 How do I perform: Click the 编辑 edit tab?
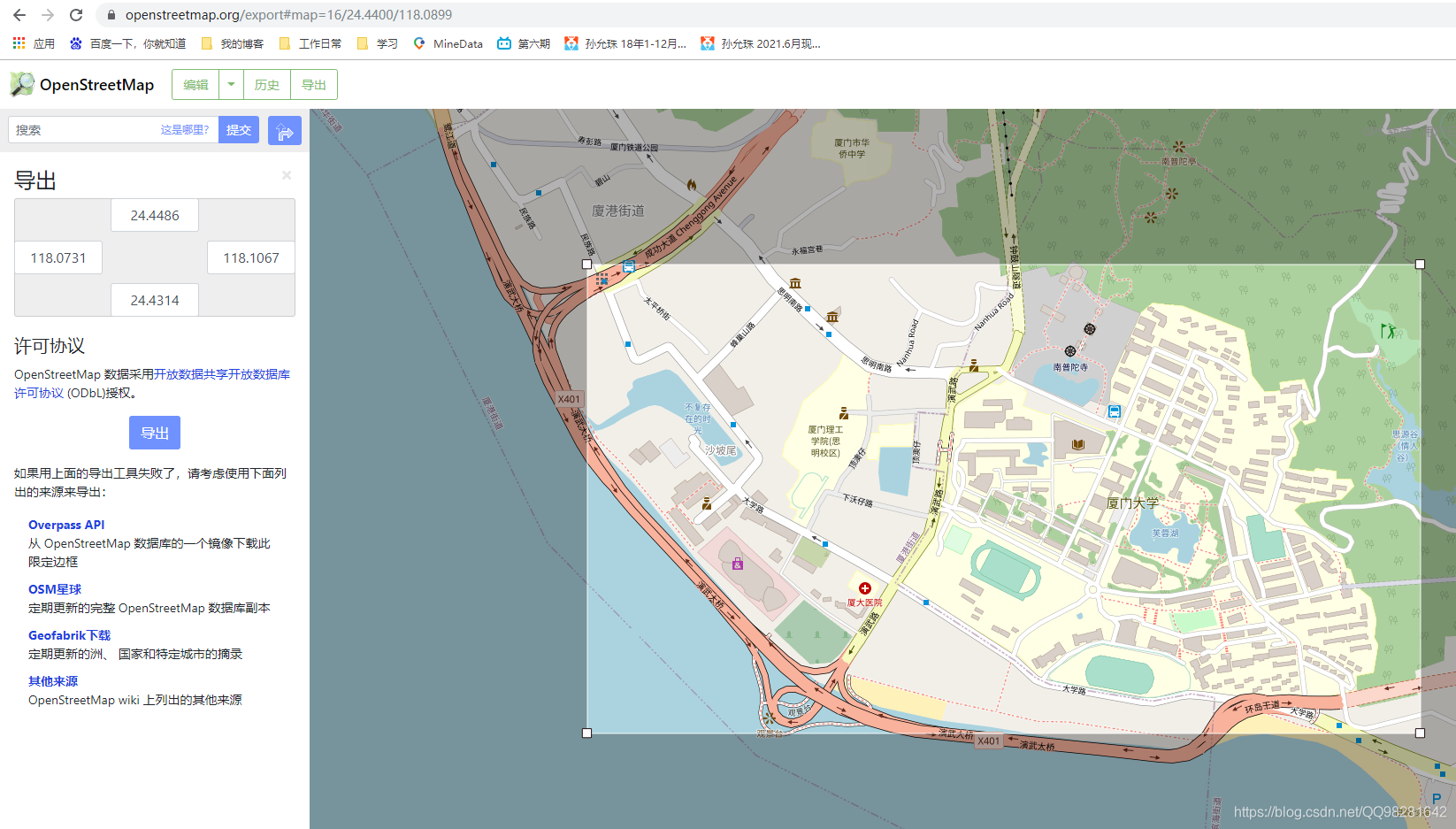[x=195, y=85]
